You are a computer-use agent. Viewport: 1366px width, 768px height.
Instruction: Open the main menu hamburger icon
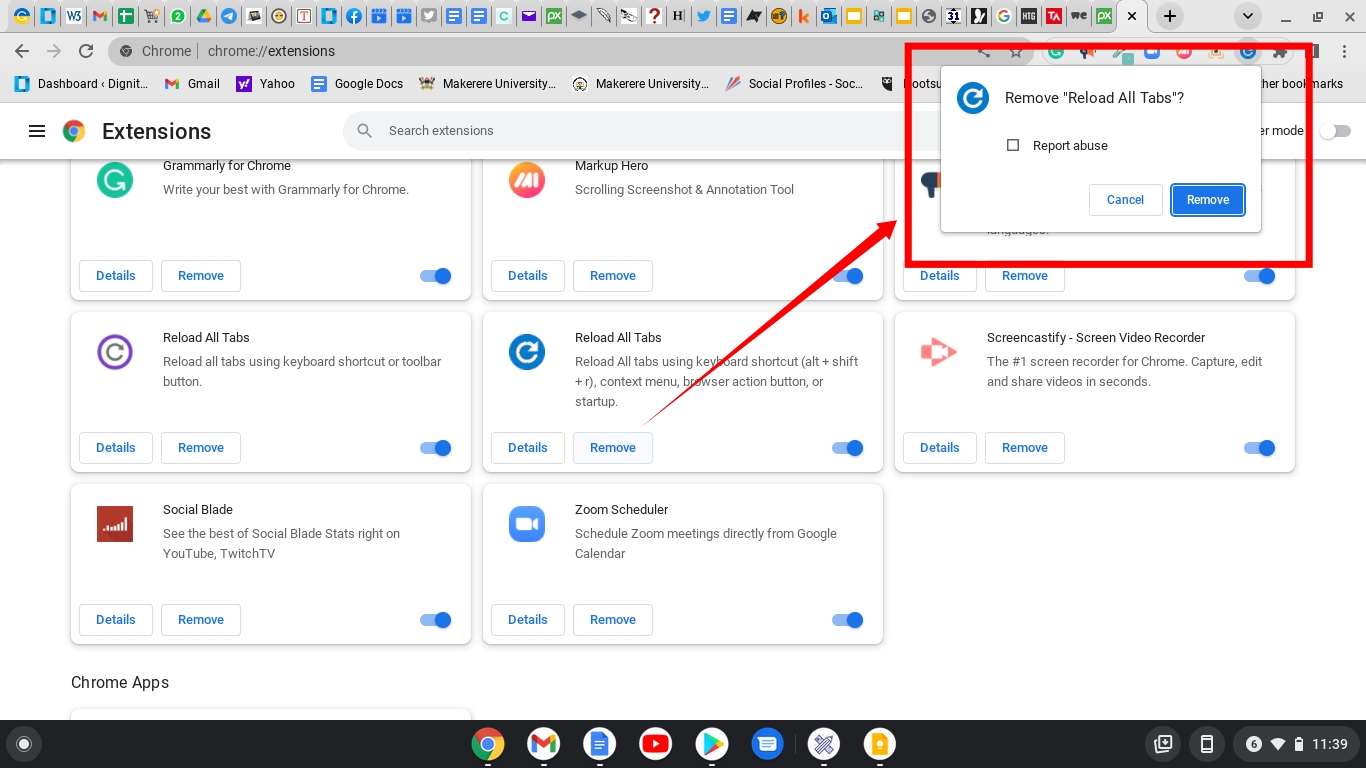tap(37, 131)
